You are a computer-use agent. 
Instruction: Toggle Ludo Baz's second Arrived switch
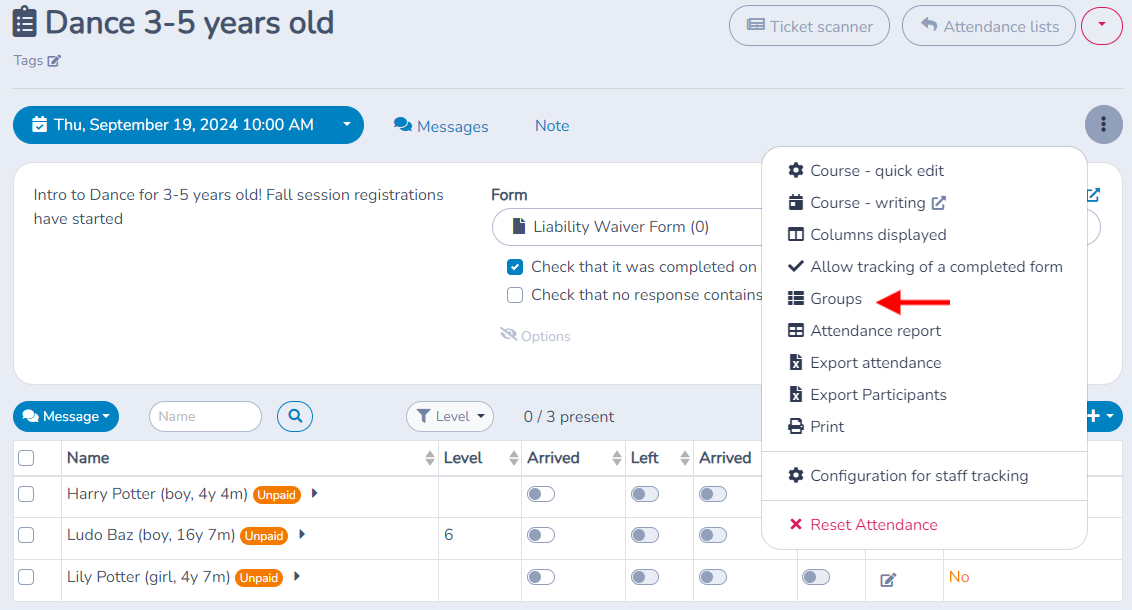point(713,535)
